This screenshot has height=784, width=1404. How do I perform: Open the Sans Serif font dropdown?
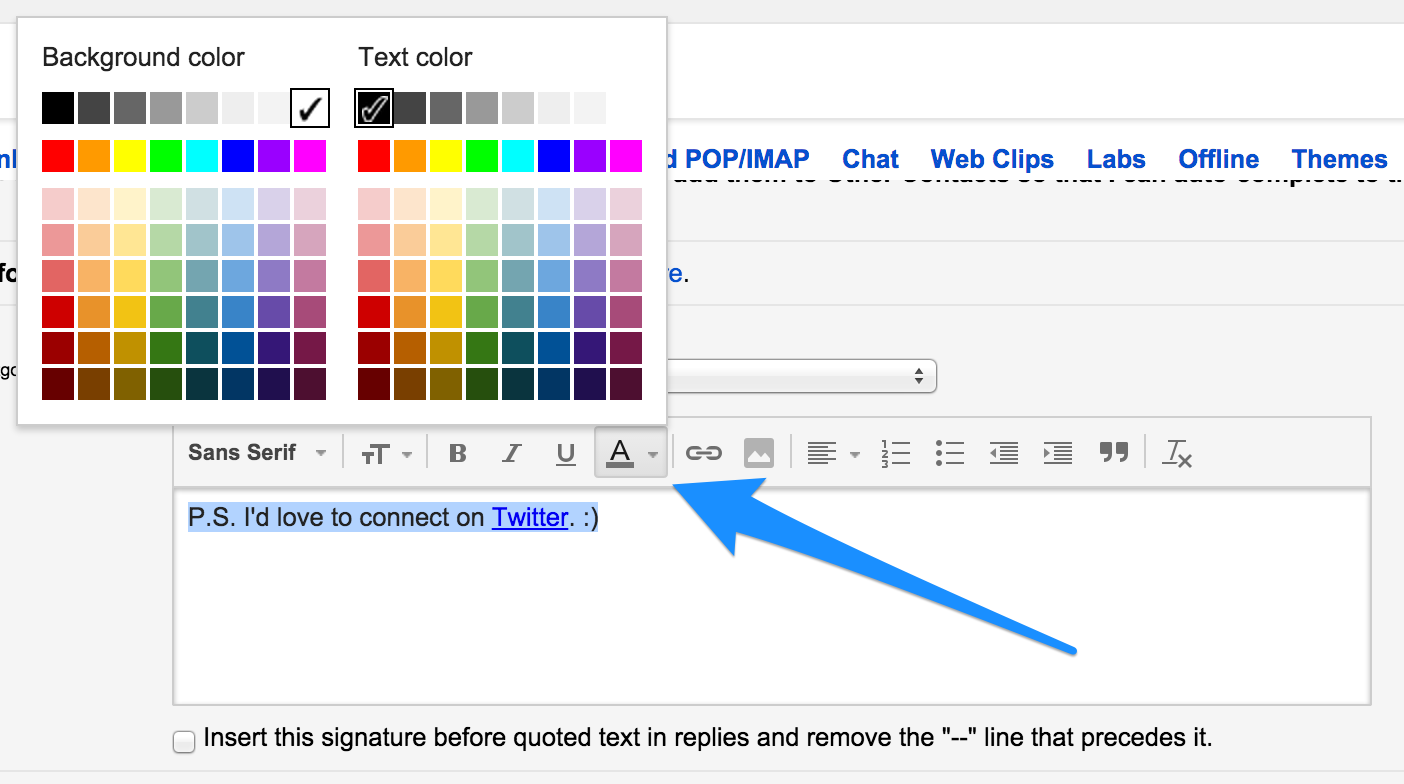click(257, 453)
